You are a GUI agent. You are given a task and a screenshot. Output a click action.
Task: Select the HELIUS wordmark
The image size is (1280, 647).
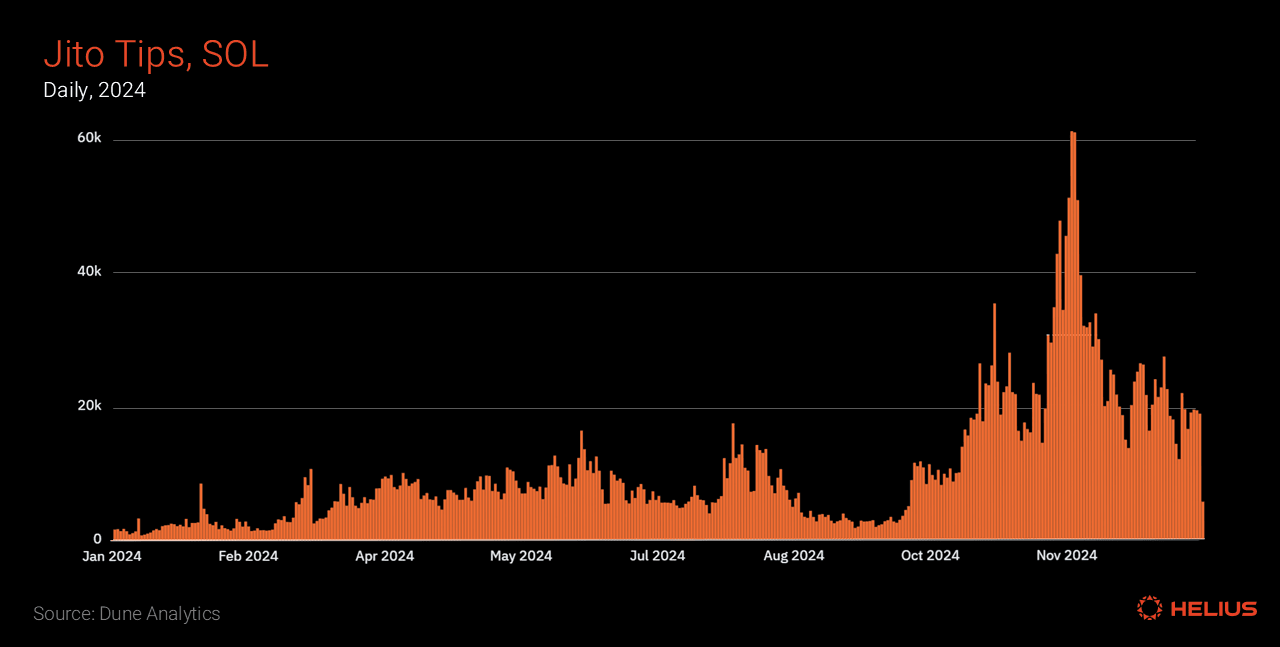[x=1216, y=607]
